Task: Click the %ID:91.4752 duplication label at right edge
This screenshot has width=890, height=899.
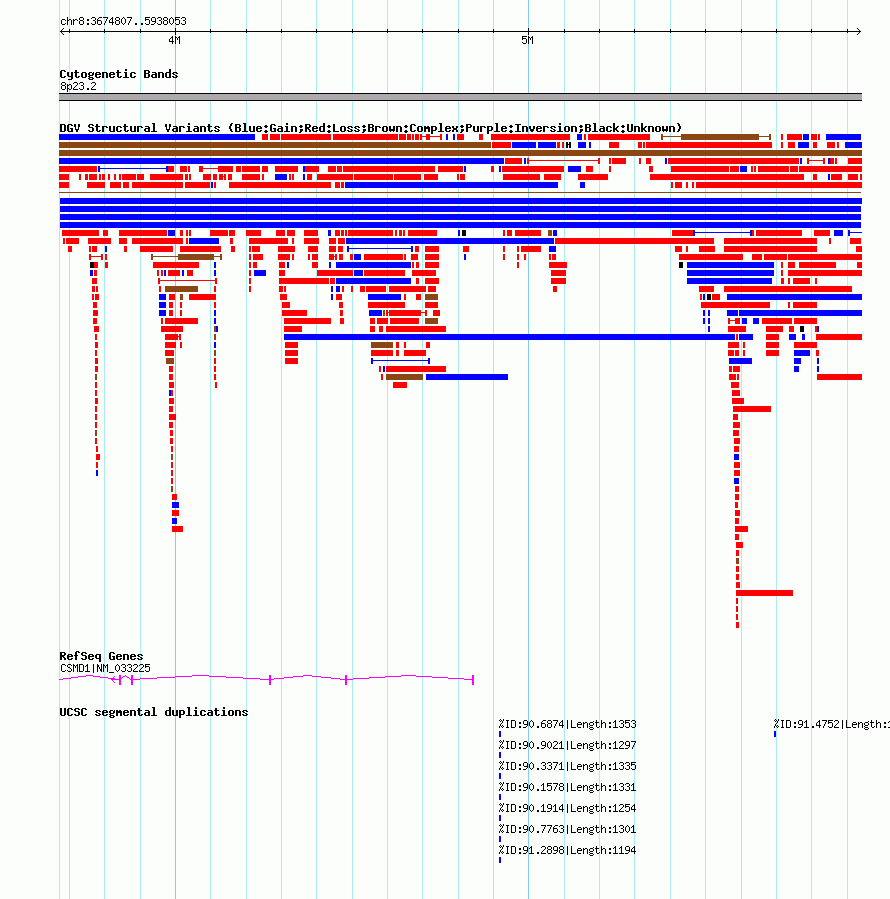Action: [831, 725]
